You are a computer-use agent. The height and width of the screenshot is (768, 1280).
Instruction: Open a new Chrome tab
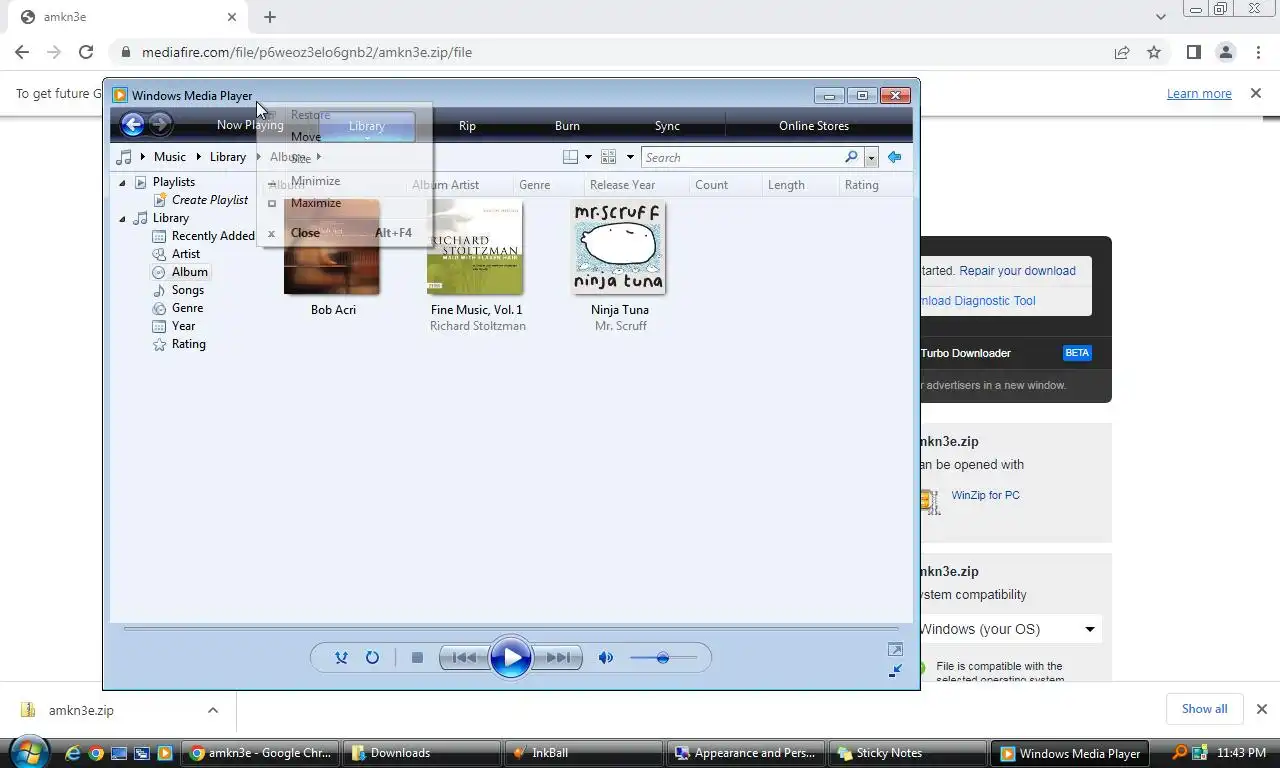[x=270, y=17]
